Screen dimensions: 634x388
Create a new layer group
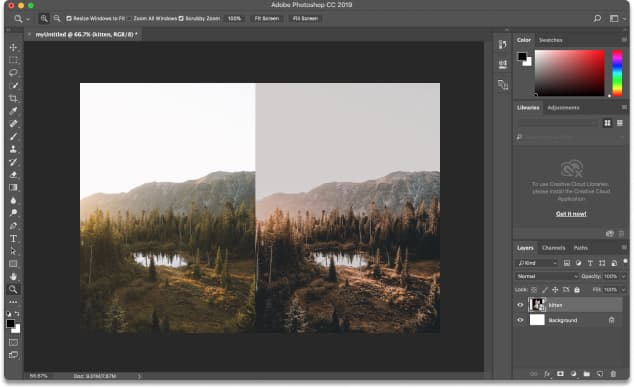[586, 374]
